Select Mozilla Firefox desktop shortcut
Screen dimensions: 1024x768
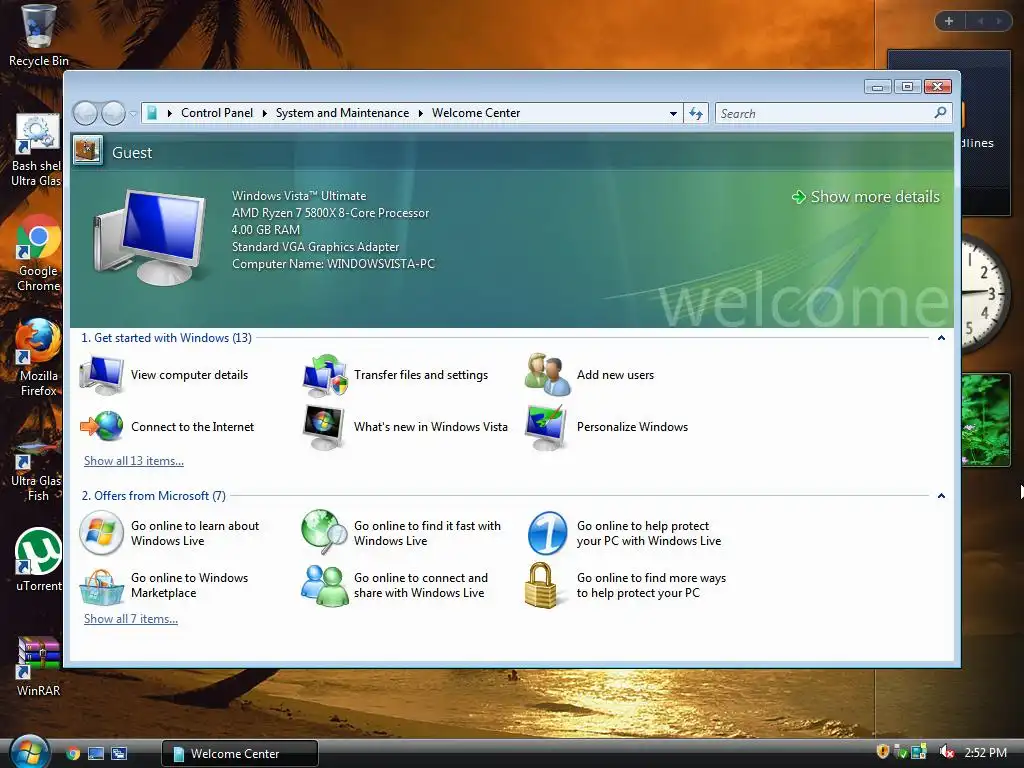39,359
